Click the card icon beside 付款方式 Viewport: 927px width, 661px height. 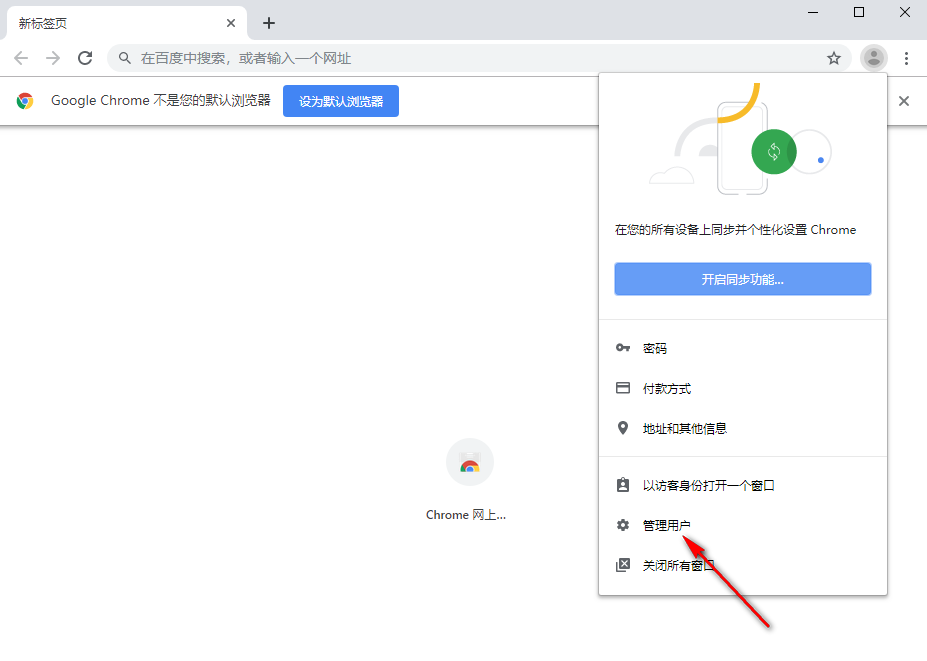coord(623,388)
